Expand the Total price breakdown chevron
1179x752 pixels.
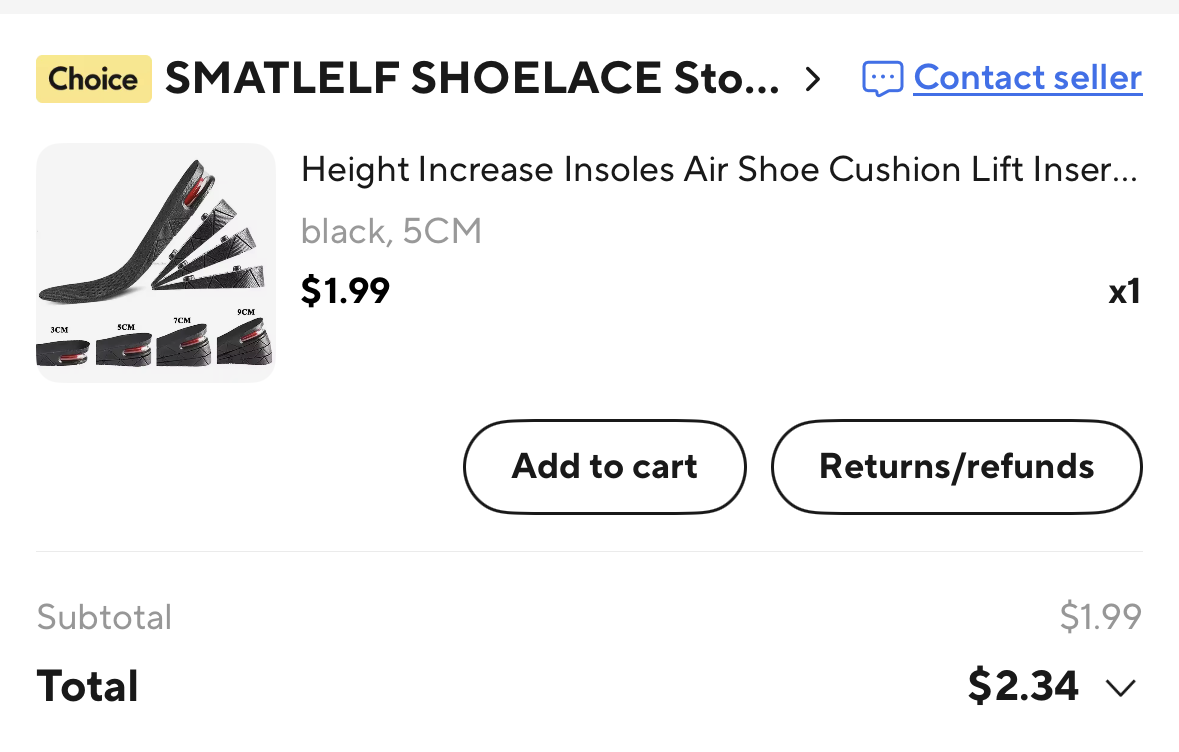[1121, 688]
